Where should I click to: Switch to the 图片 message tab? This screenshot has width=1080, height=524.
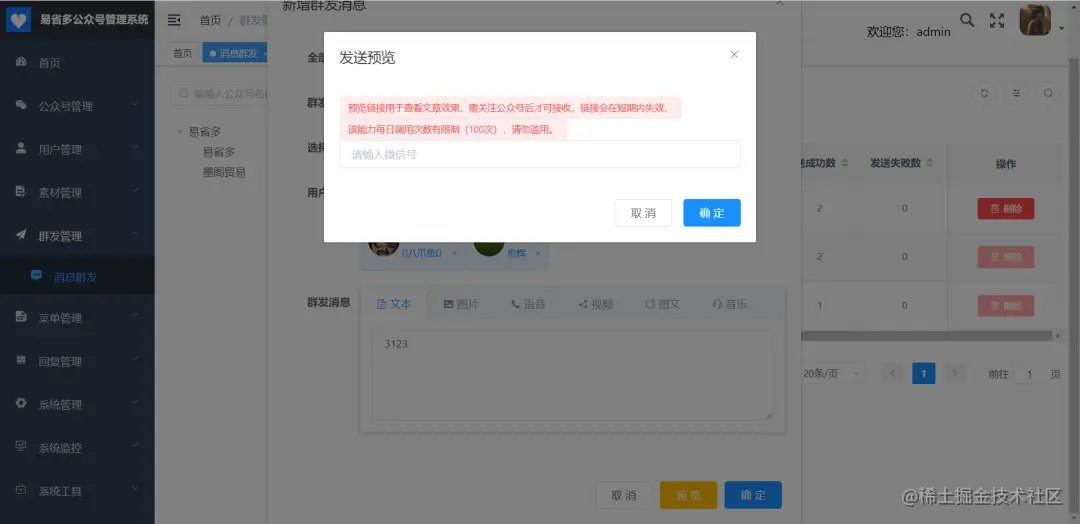point(461,304)
